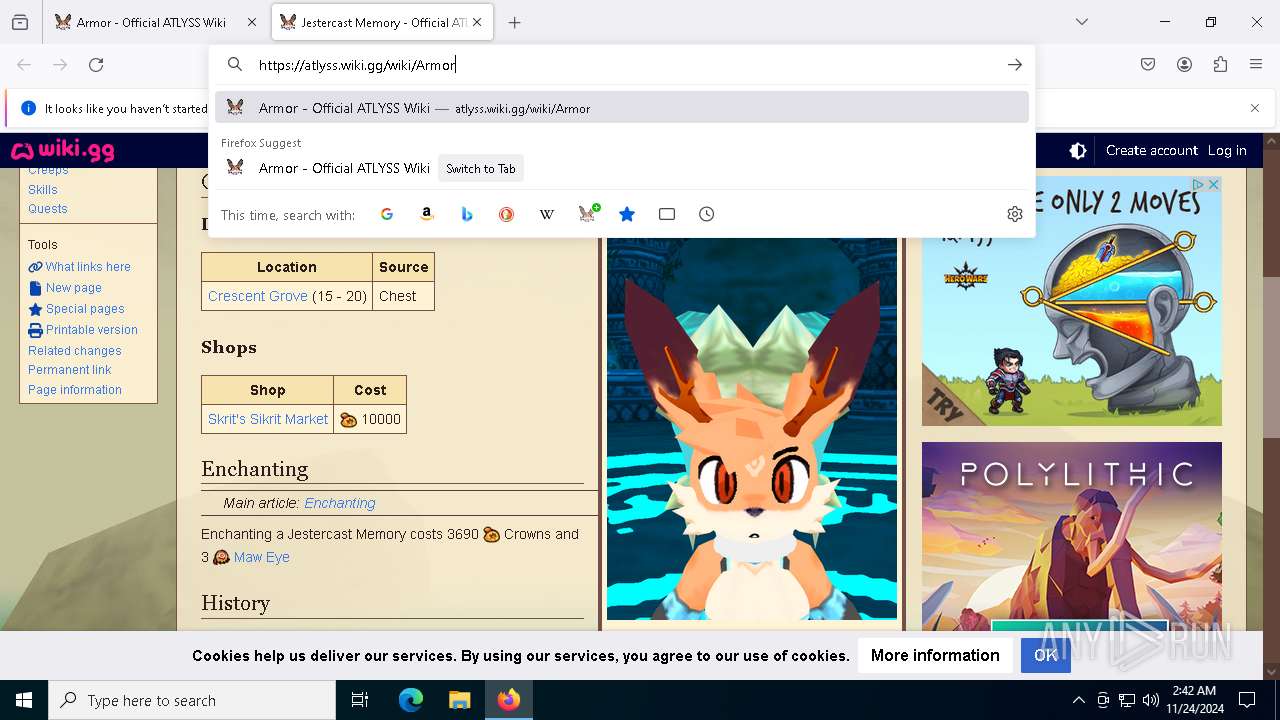Search with Google icon in address dropdown
1280x720 pixels.
387,214
